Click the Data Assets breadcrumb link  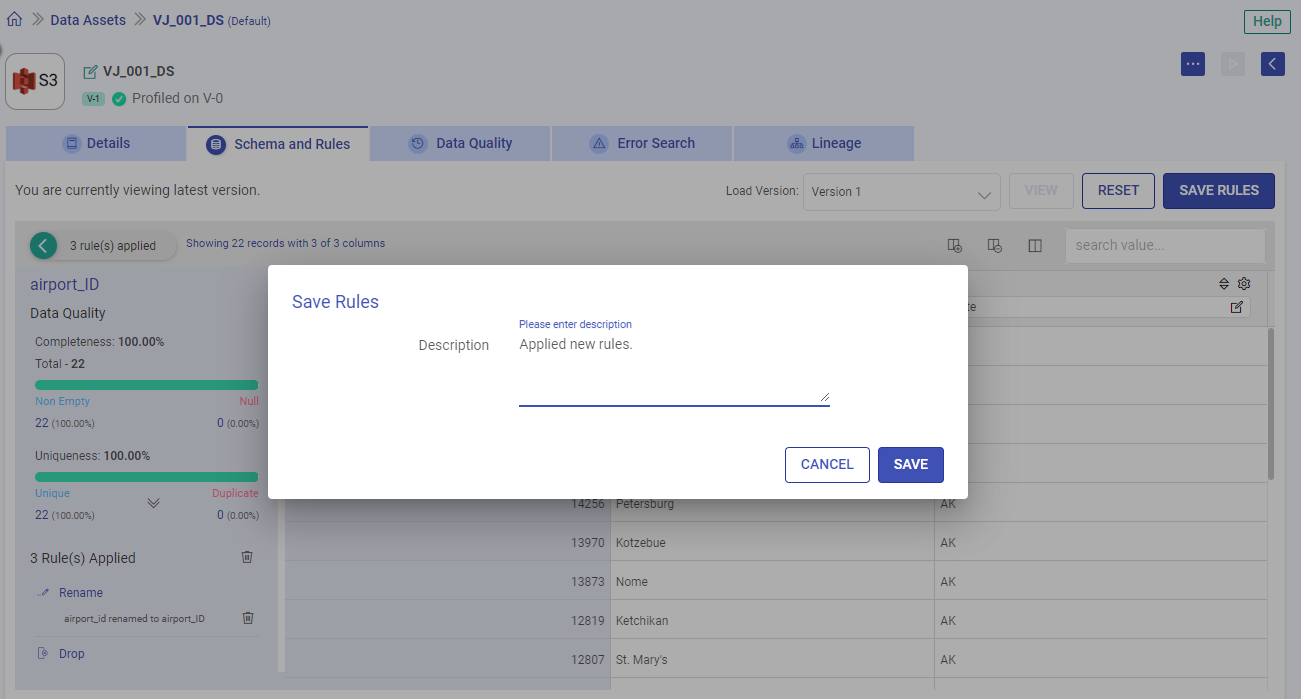coord(88,20)
